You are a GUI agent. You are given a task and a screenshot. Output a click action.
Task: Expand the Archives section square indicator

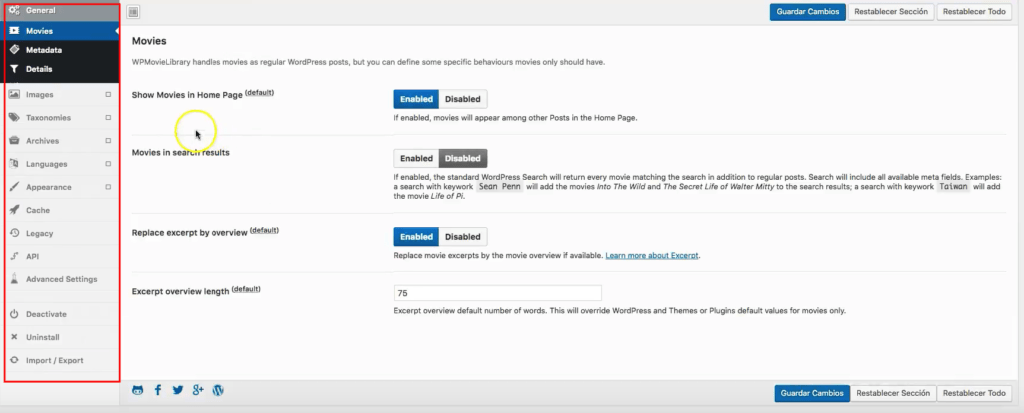point(108,140)
